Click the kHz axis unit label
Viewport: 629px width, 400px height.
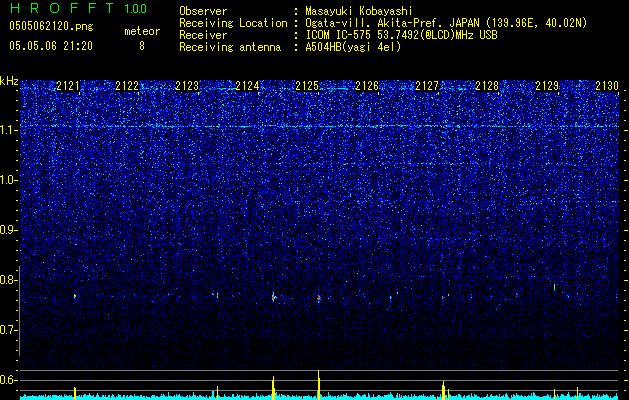pyautogui.click(x=9, y=81)
